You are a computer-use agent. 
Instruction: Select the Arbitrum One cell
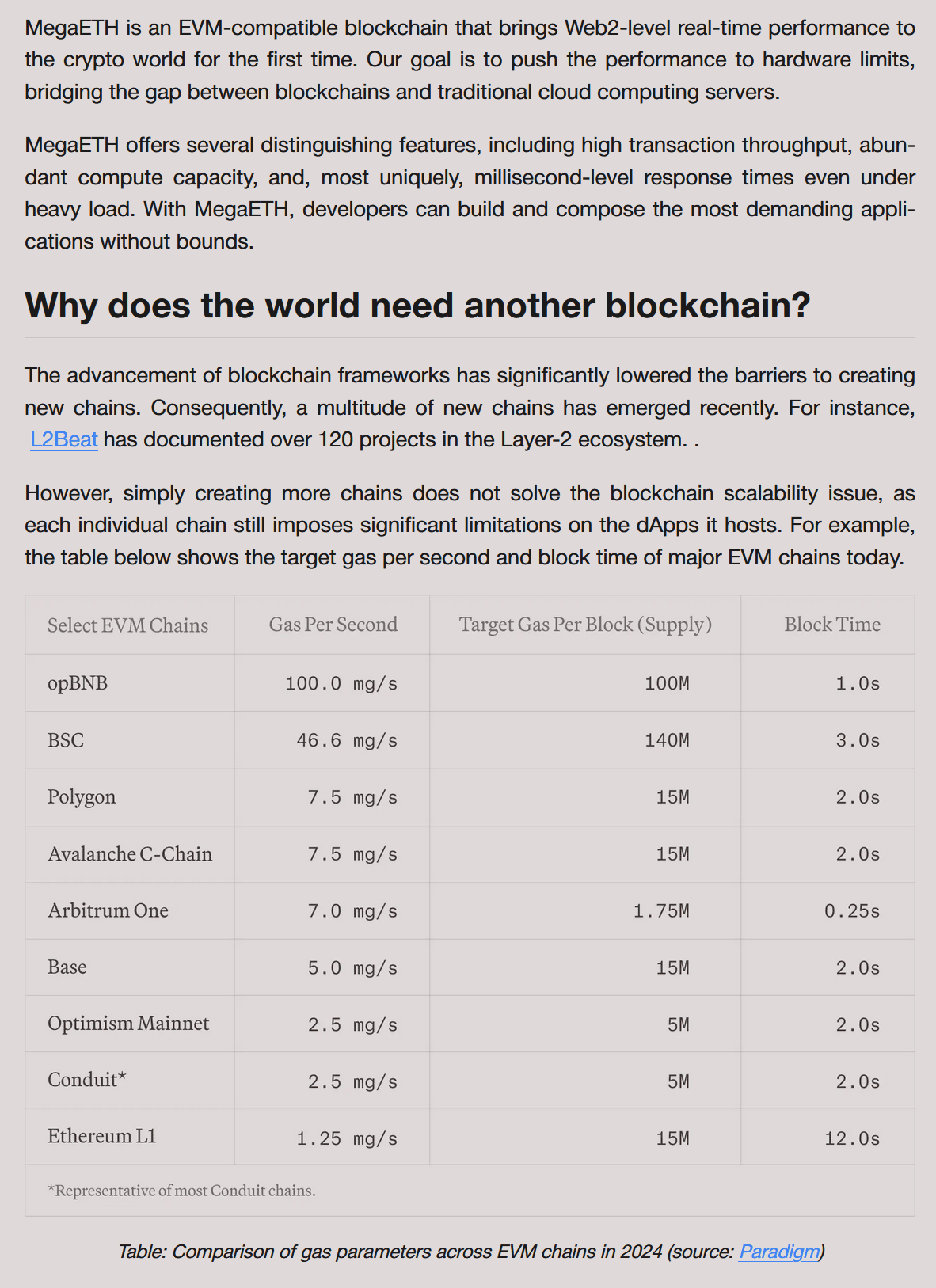click(x=108, y=910)
